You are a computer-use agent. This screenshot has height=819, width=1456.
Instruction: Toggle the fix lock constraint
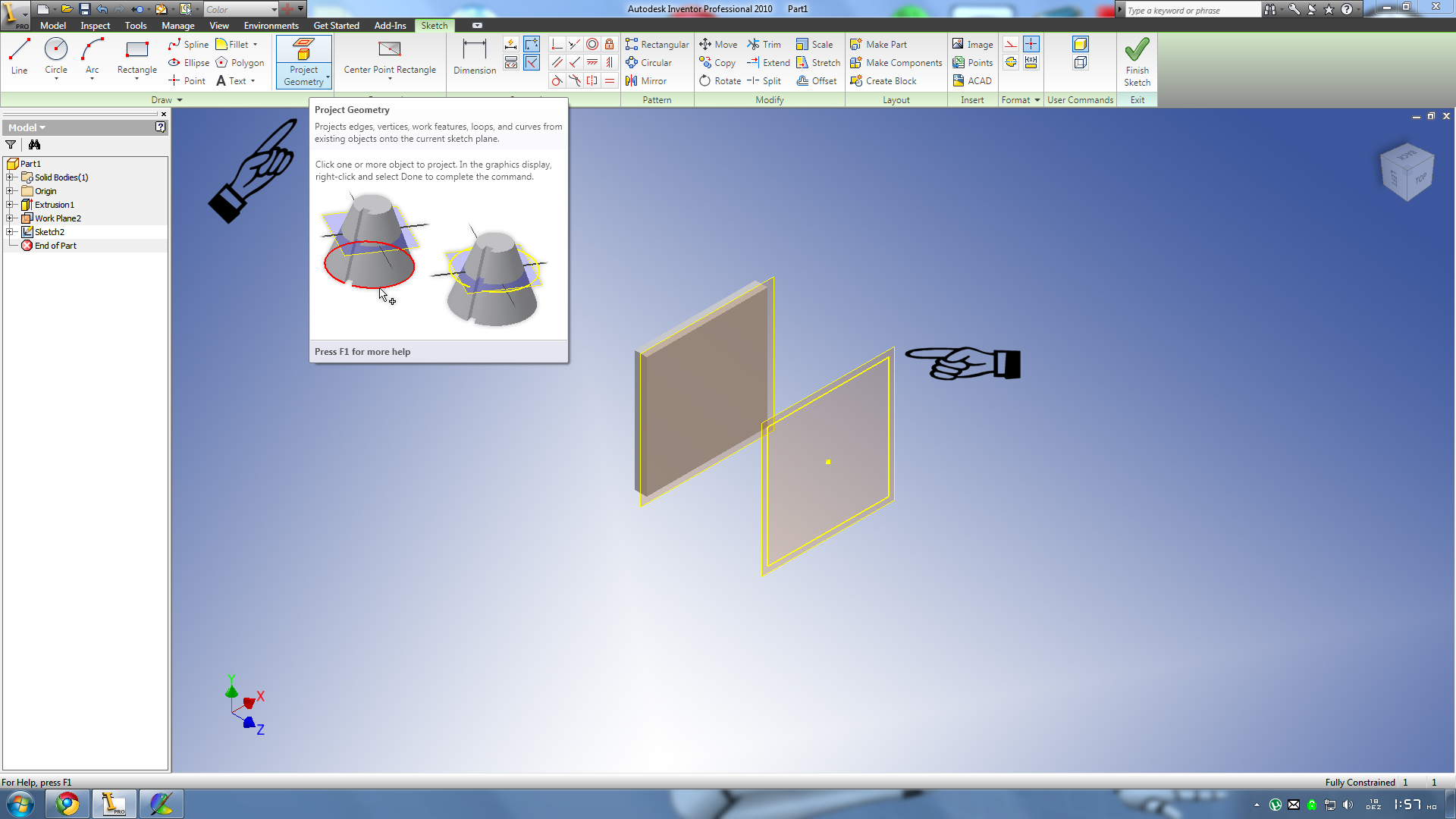[610, 44]
